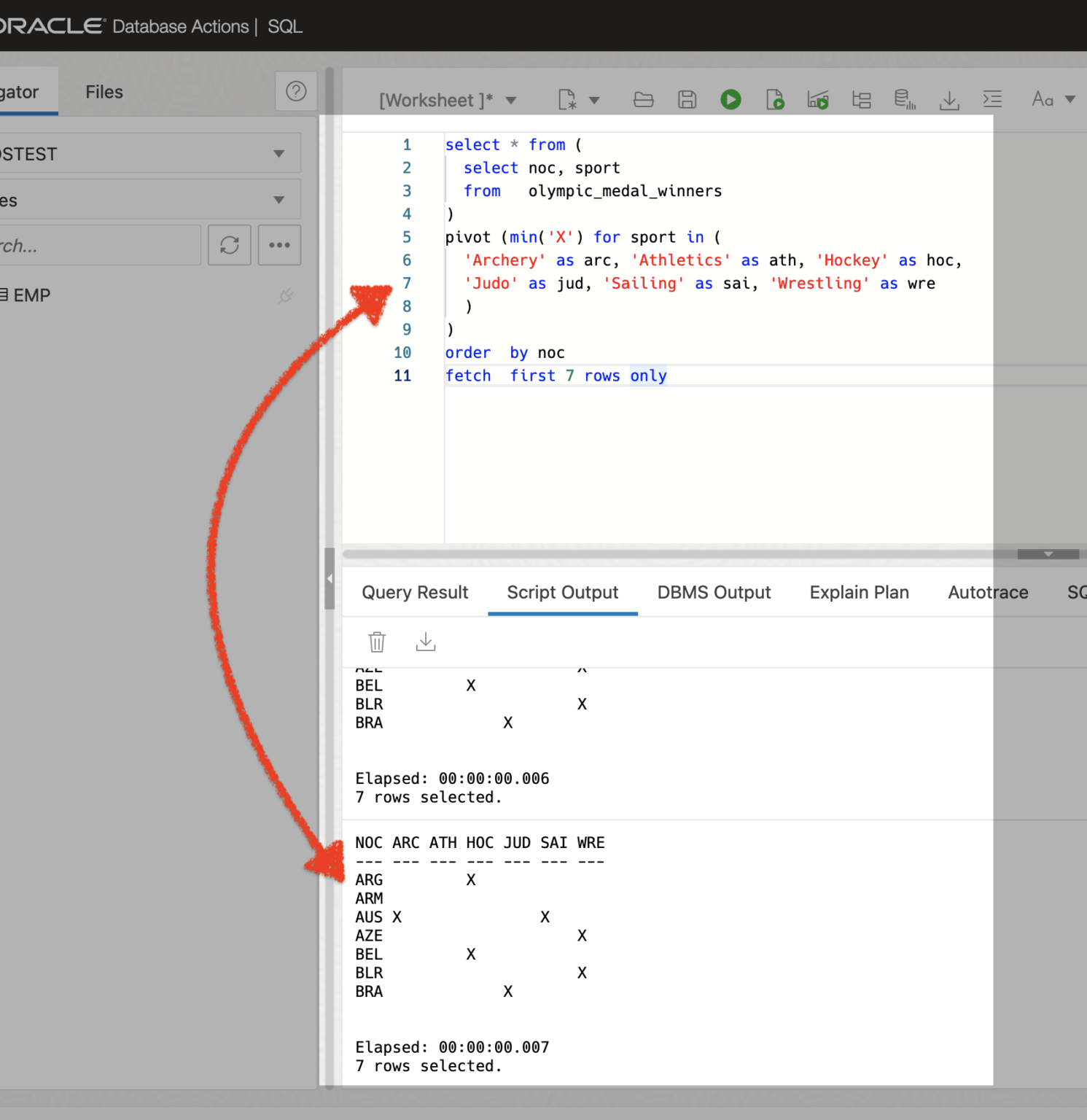Open the Files tab
1087x1120 pixels.
coord(103,91)
